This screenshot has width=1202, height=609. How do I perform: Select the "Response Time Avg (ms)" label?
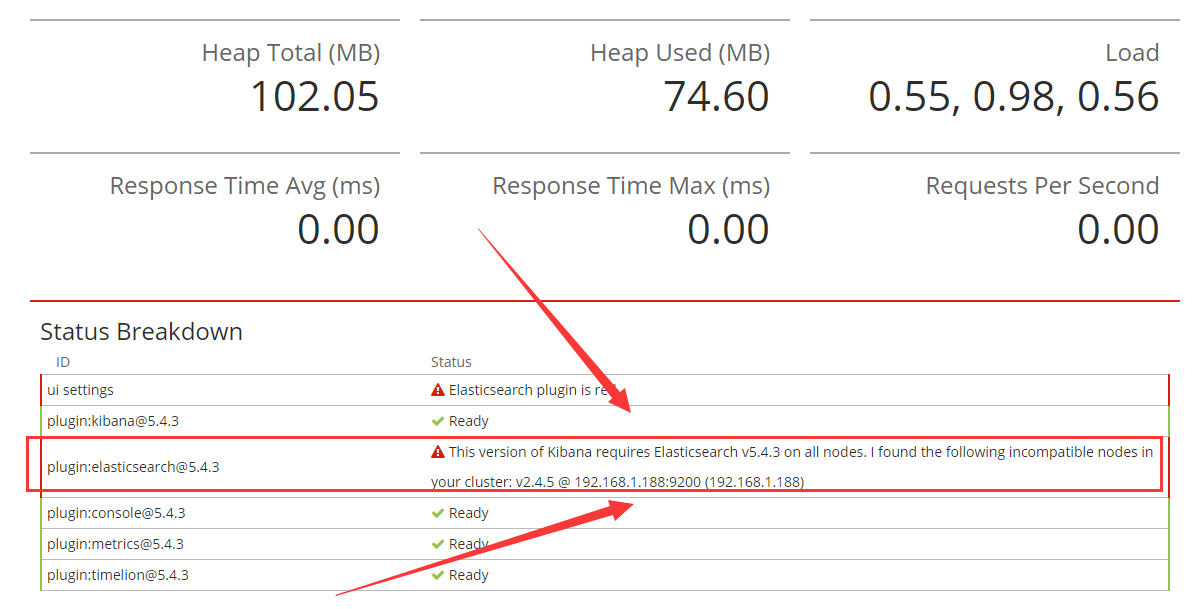click(x=245, y=186)
